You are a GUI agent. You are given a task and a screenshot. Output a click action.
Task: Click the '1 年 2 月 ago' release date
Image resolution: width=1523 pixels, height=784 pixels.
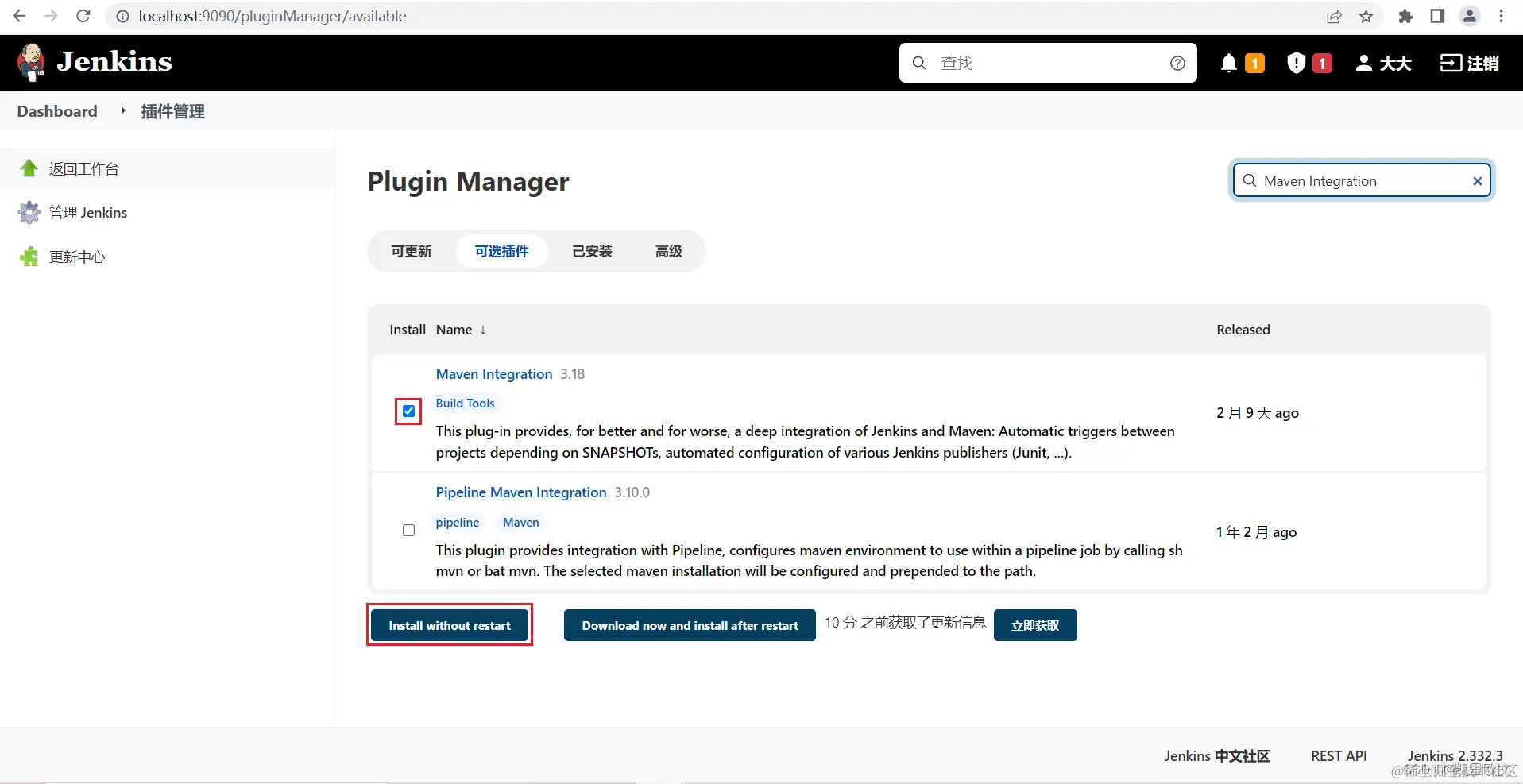point(1256,531)
